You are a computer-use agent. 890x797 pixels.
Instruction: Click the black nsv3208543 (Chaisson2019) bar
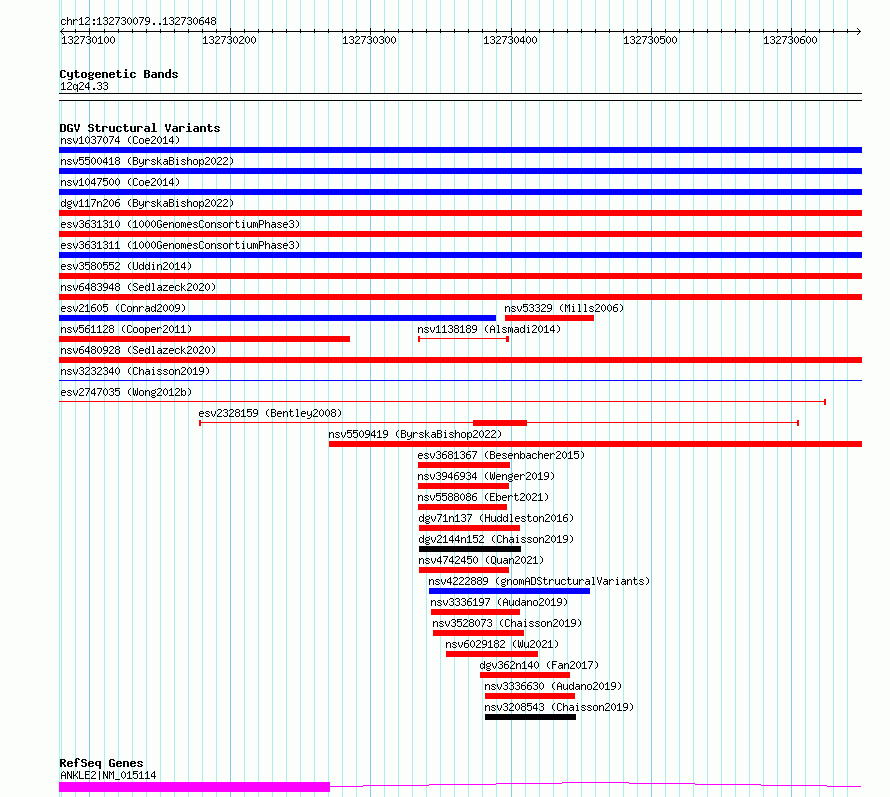[530, 717]
